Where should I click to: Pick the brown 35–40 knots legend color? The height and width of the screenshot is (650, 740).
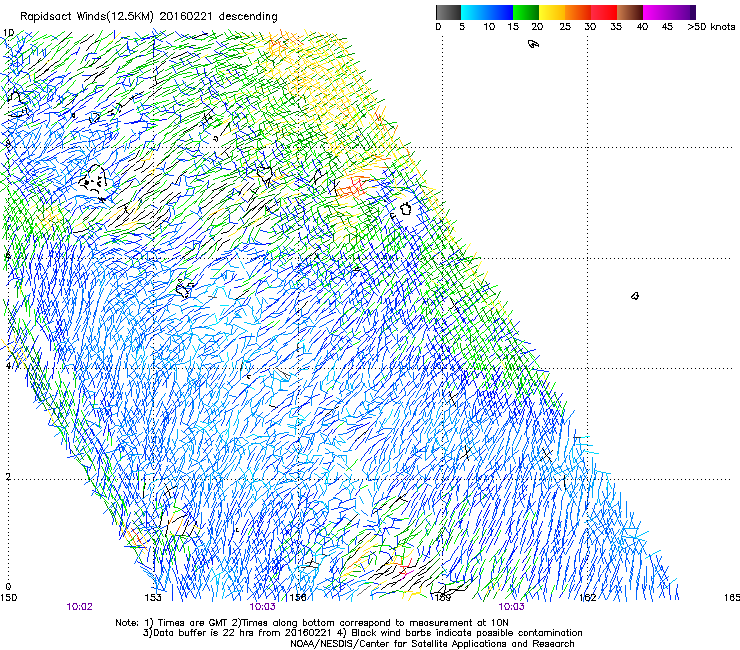tap(630, 12)
